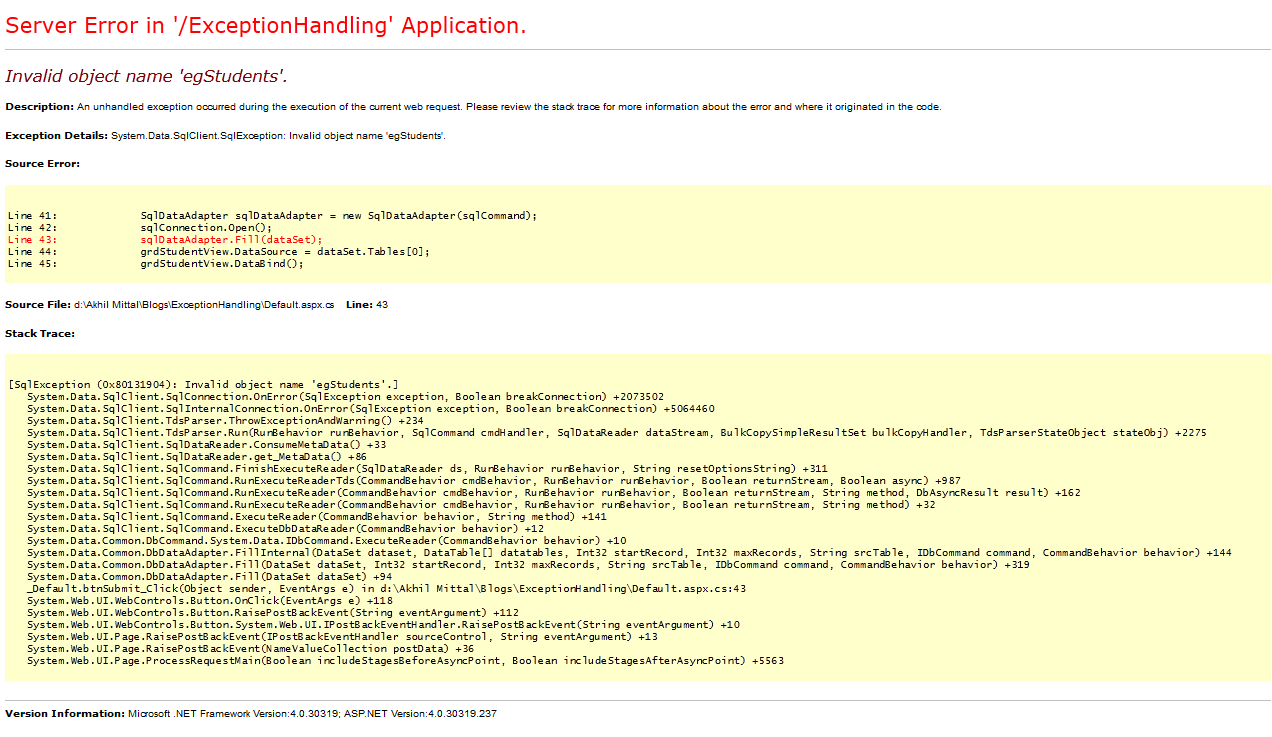
Task: Click the 'Source File:' label
Action: click(38, 304)
